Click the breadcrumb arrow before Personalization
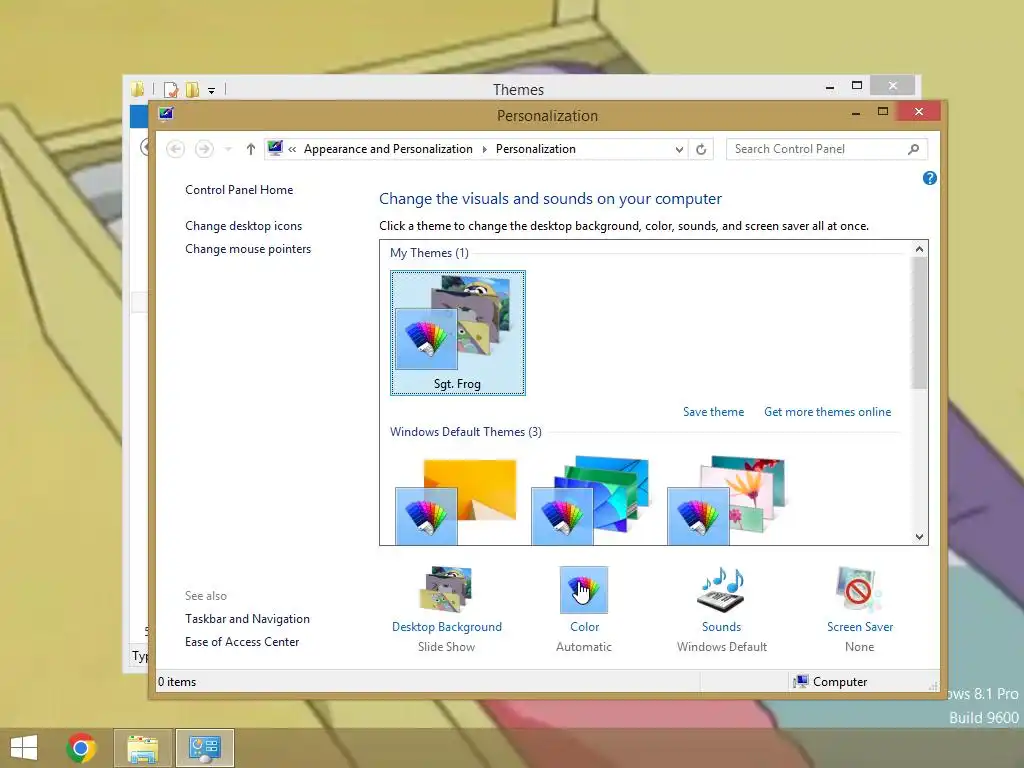Image resolution: width=1024 pixels, height=768 pixels. pyautogui.click(x=485, y=150)
